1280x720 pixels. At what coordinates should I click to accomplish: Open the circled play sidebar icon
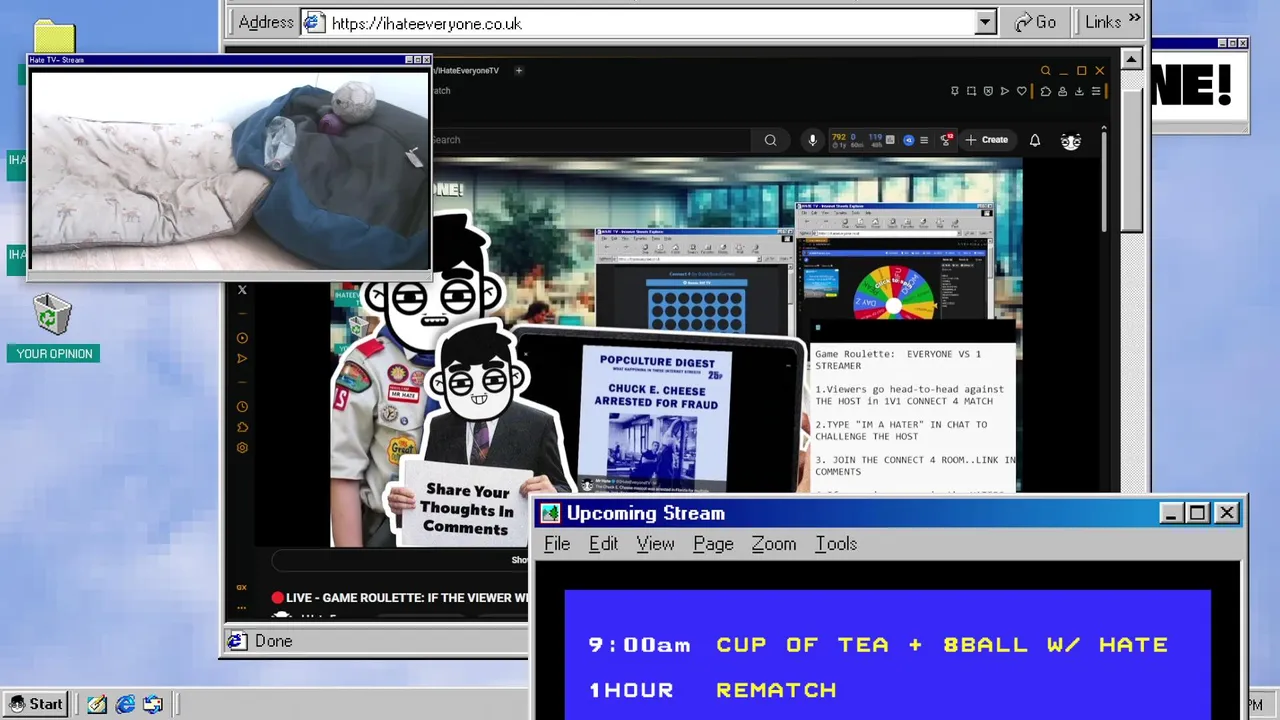point(242,338)
